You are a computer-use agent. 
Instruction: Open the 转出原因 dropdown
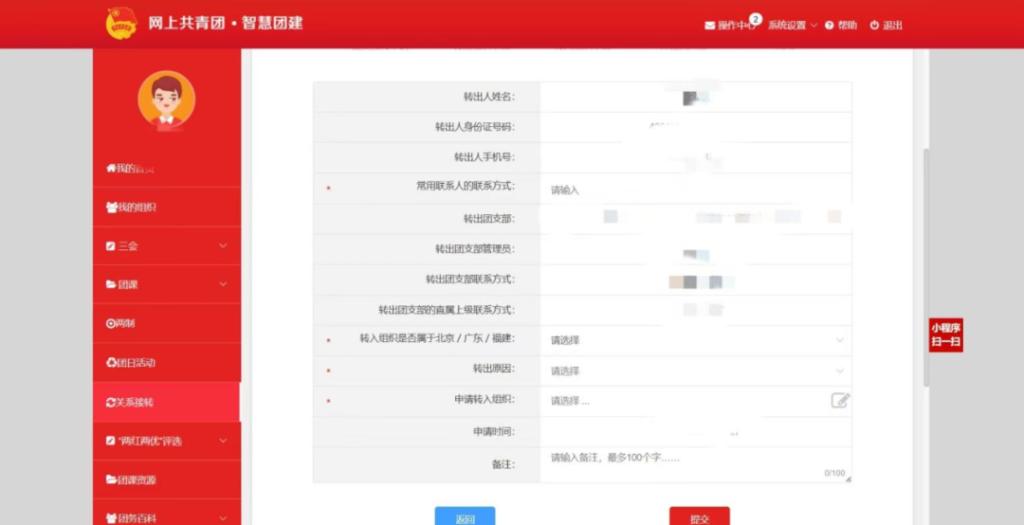(695, 371)
